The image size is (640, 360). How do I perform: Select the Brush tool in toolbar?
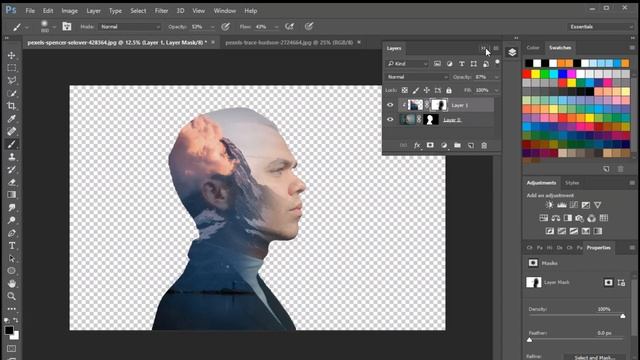11,144
